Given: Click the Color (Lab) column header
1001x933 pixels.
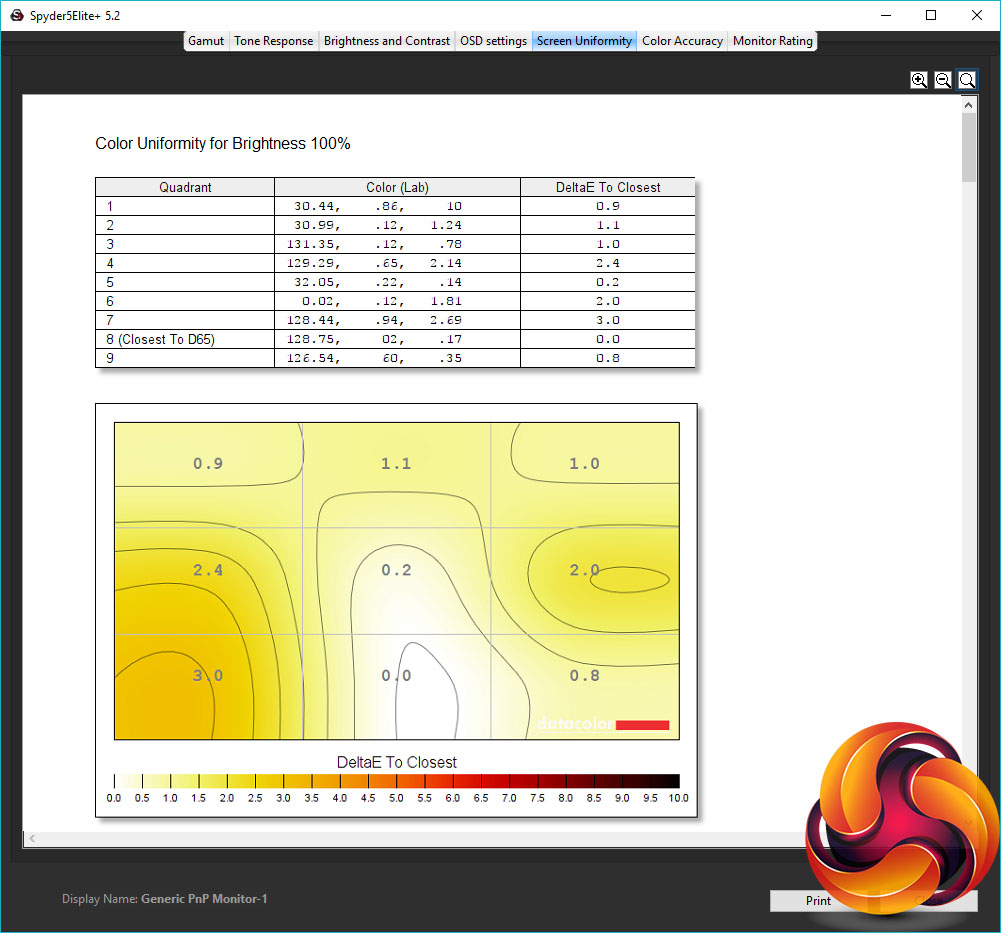Looking at the screenshot, I should point(397,187).
